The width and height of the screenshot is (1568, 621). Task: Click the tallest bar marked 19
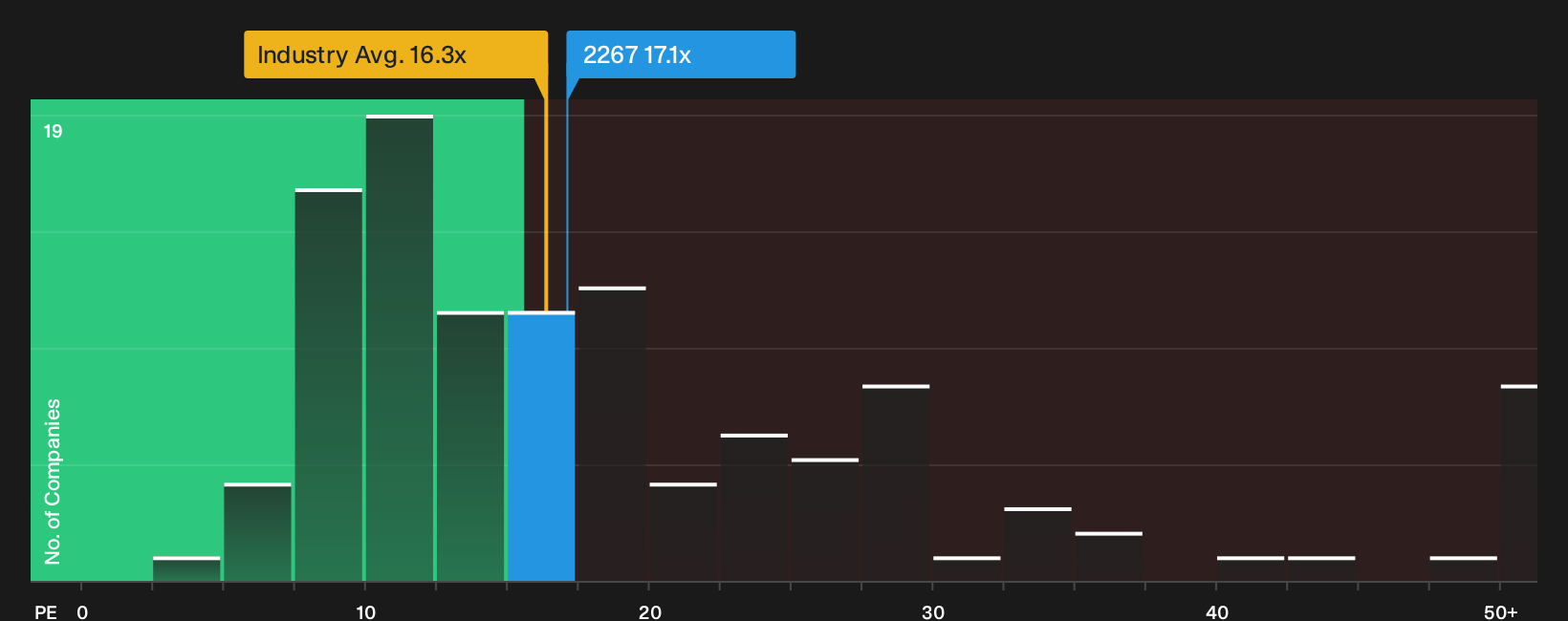coord(400,348)
